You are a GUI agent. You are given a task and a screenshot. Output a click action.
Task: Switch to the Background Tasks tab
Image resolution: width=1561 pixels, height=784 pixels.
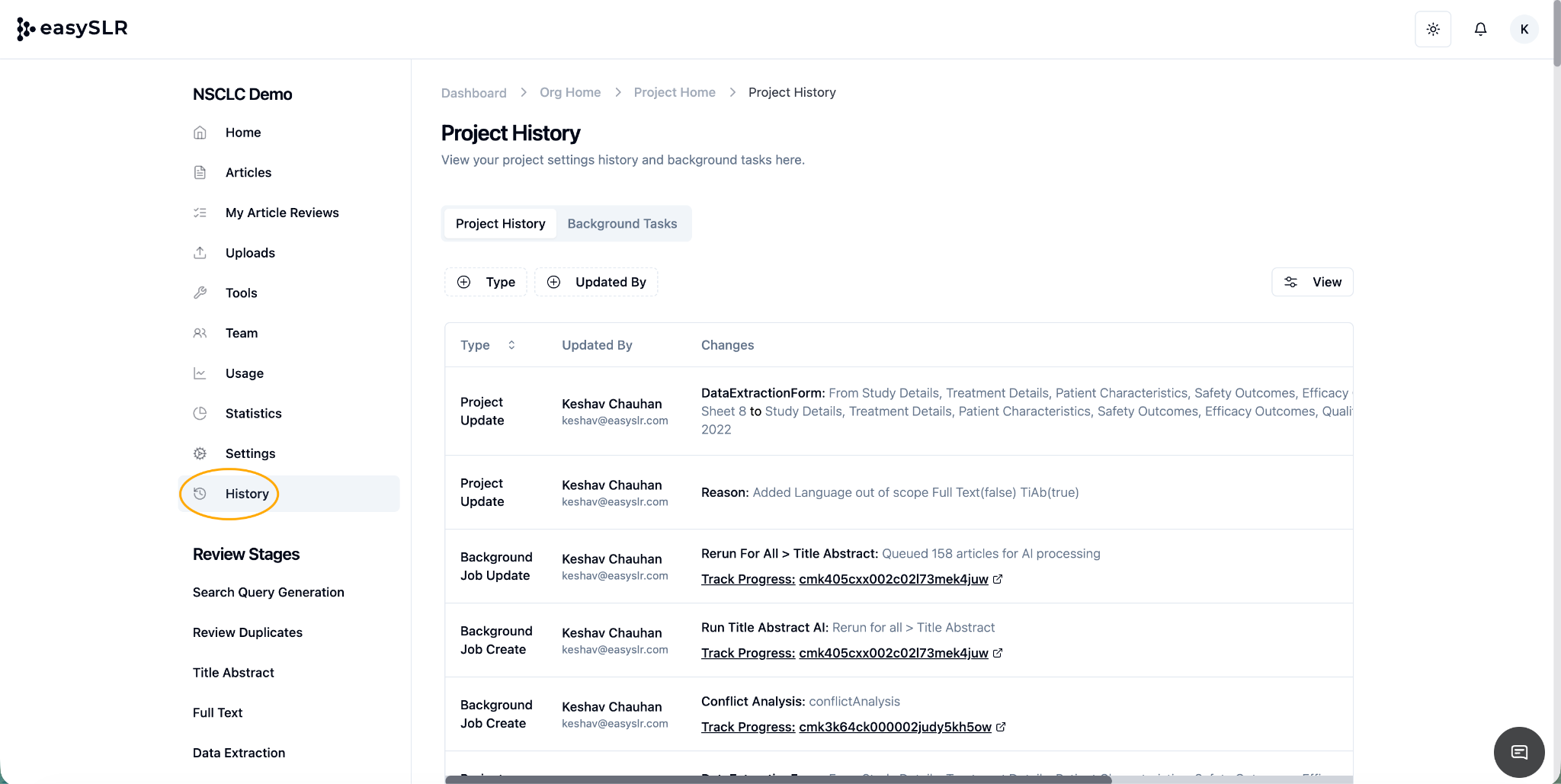[622, 224]
